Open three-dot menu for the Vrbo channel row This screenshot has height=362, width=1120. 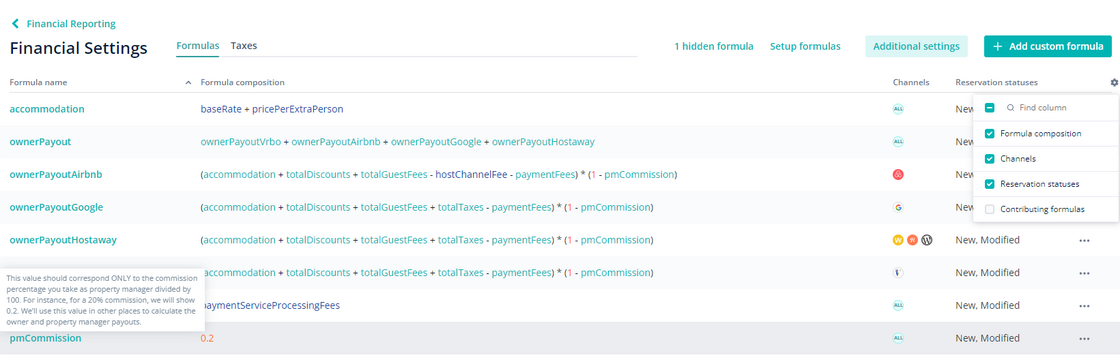(x=1084, y=273)
